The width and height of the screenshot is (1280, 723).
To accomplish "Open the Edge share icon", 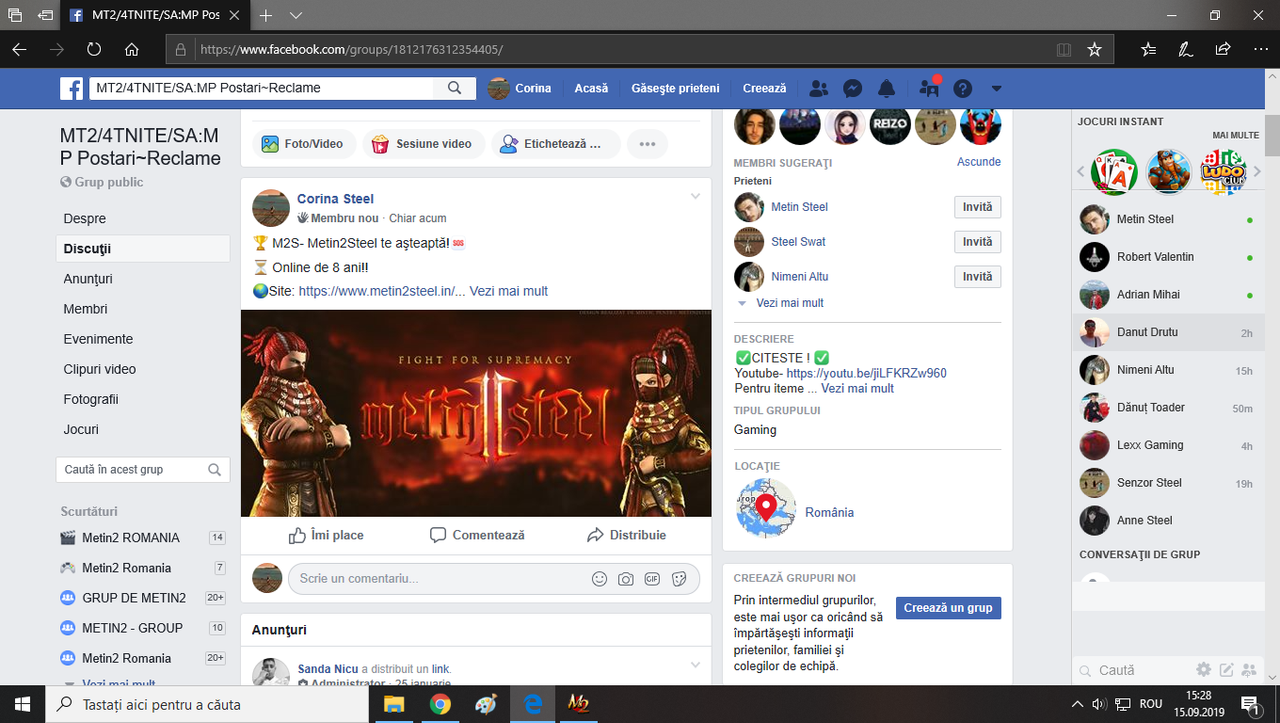I will click(x=1222, y=49).
